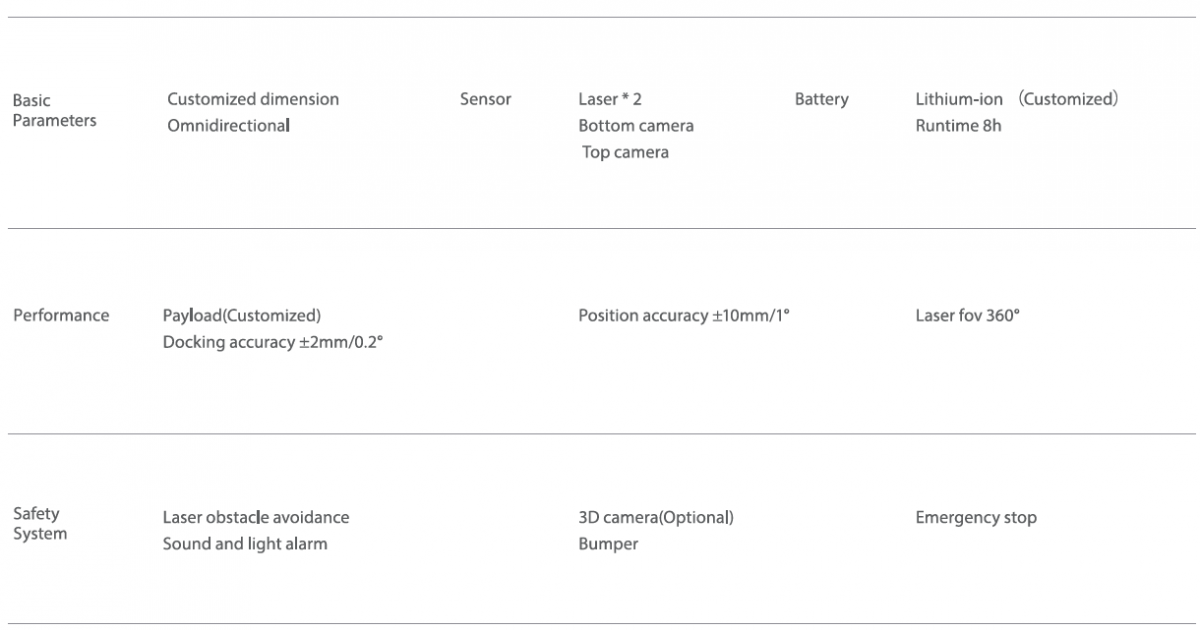Select the Payload(Customized) text
Screen dimensions: 1200x630
point(242,316)
